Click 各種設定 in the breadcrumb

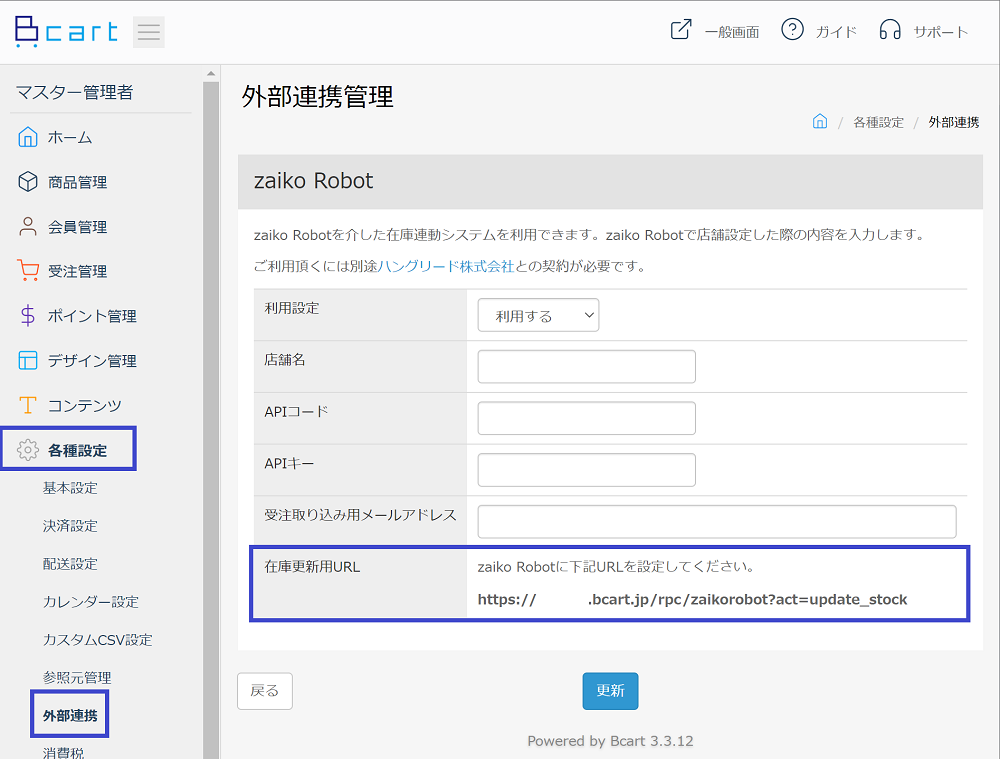pos(878,122)
